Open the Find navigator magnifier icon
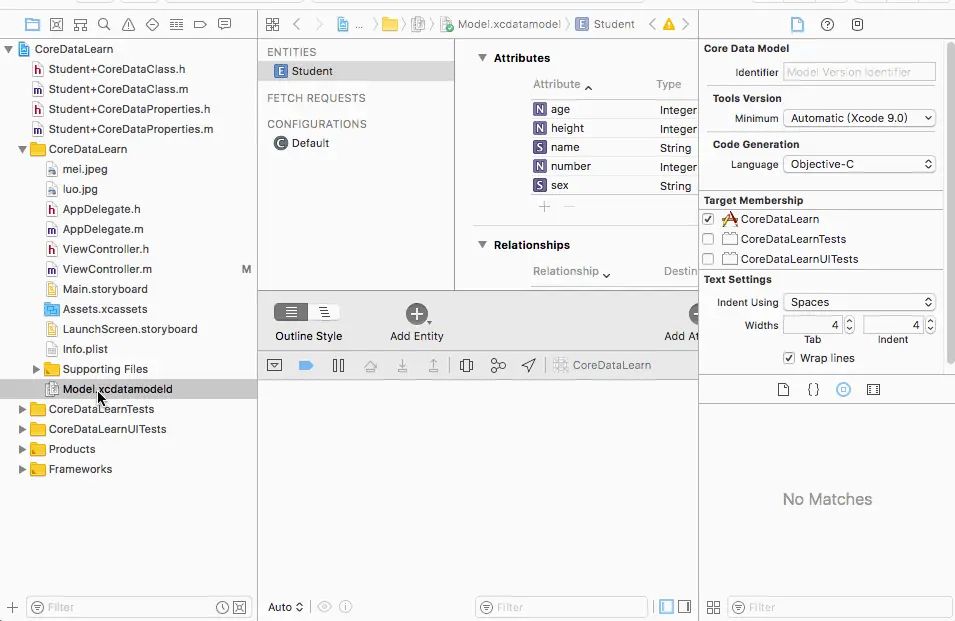This screenshot has height=621, width=955. coord(104,24)
